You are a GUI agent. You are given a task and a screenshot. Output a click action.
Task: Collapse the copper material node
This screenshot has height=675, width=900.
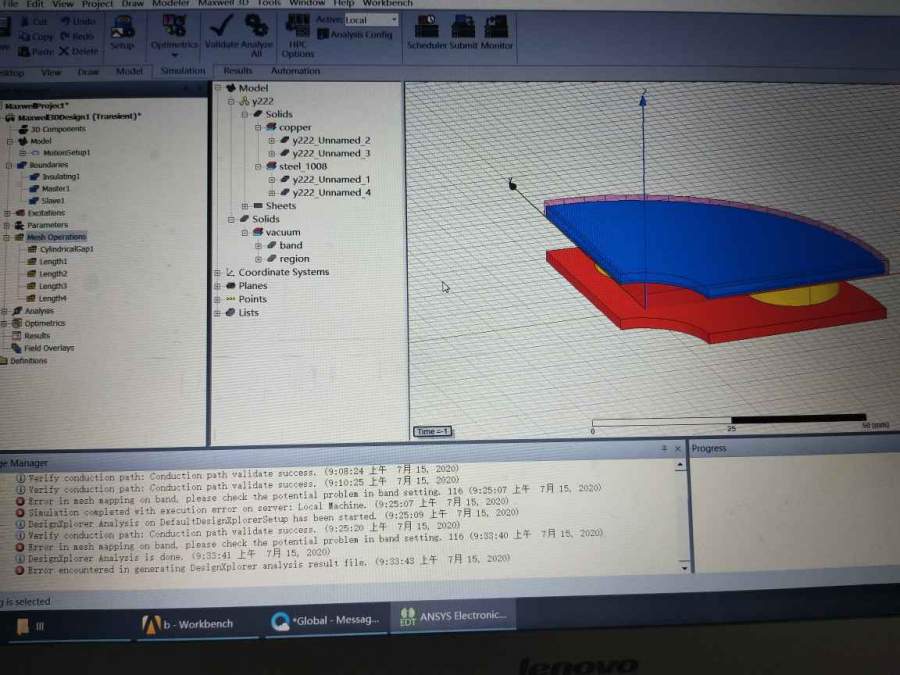coord(258,128)
